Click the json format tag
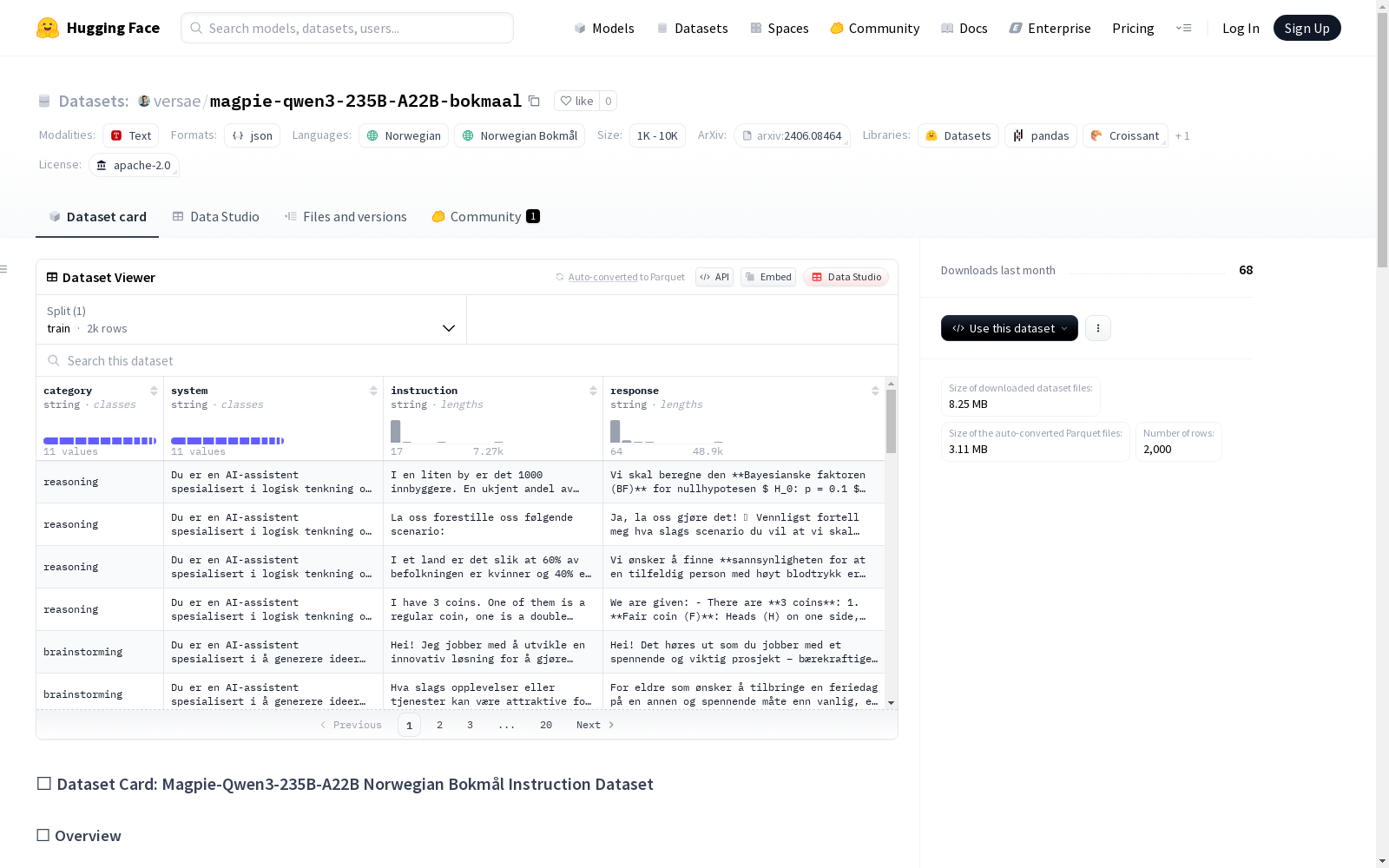 tap(252, 135)
